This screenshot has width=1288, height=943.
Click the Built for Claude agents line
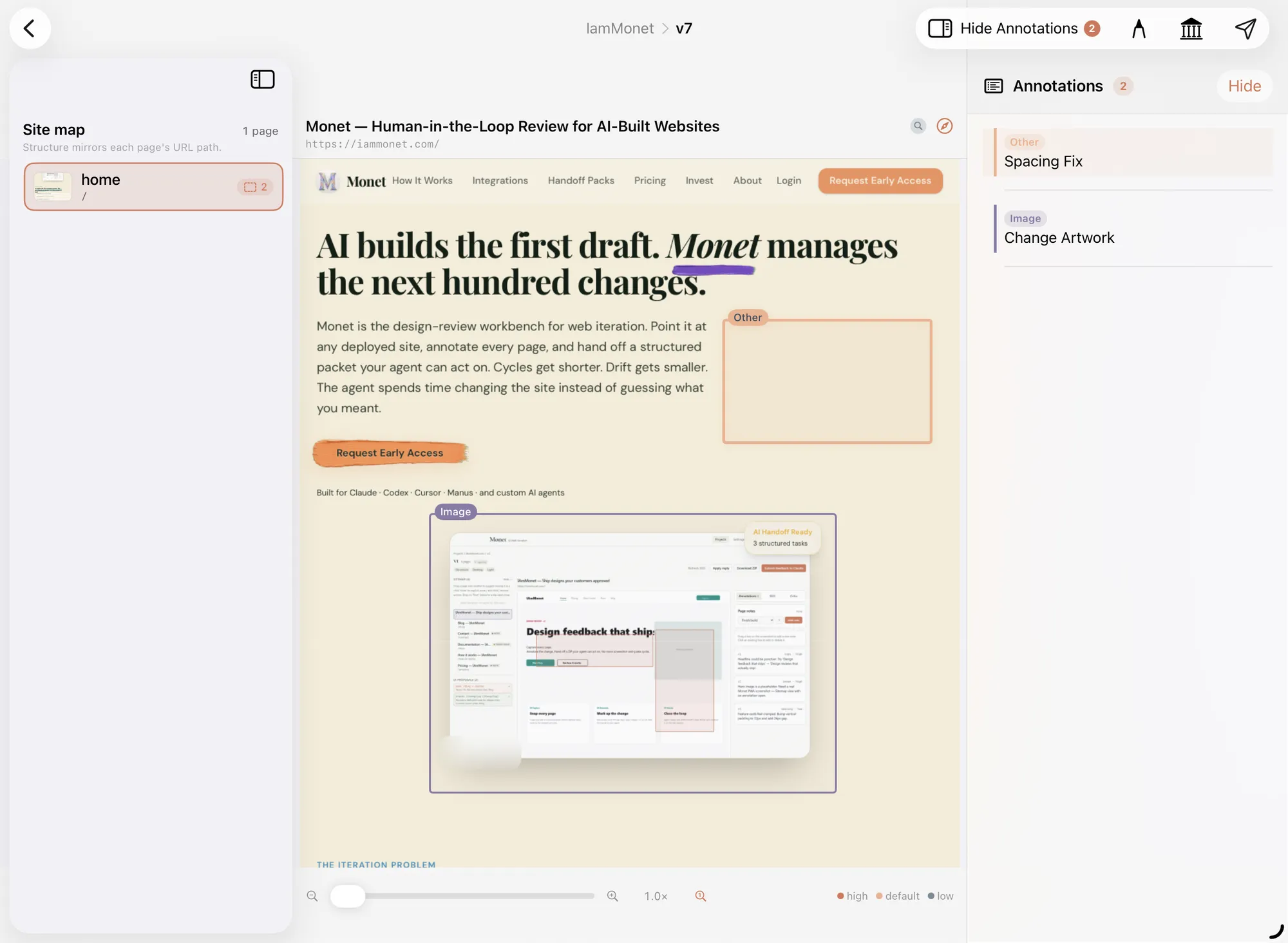coord(440,493)
